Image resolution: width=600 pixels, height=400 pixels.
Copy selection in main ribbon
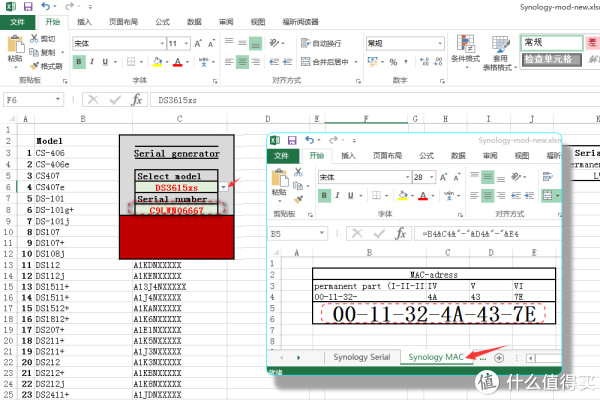pos(43,52)
